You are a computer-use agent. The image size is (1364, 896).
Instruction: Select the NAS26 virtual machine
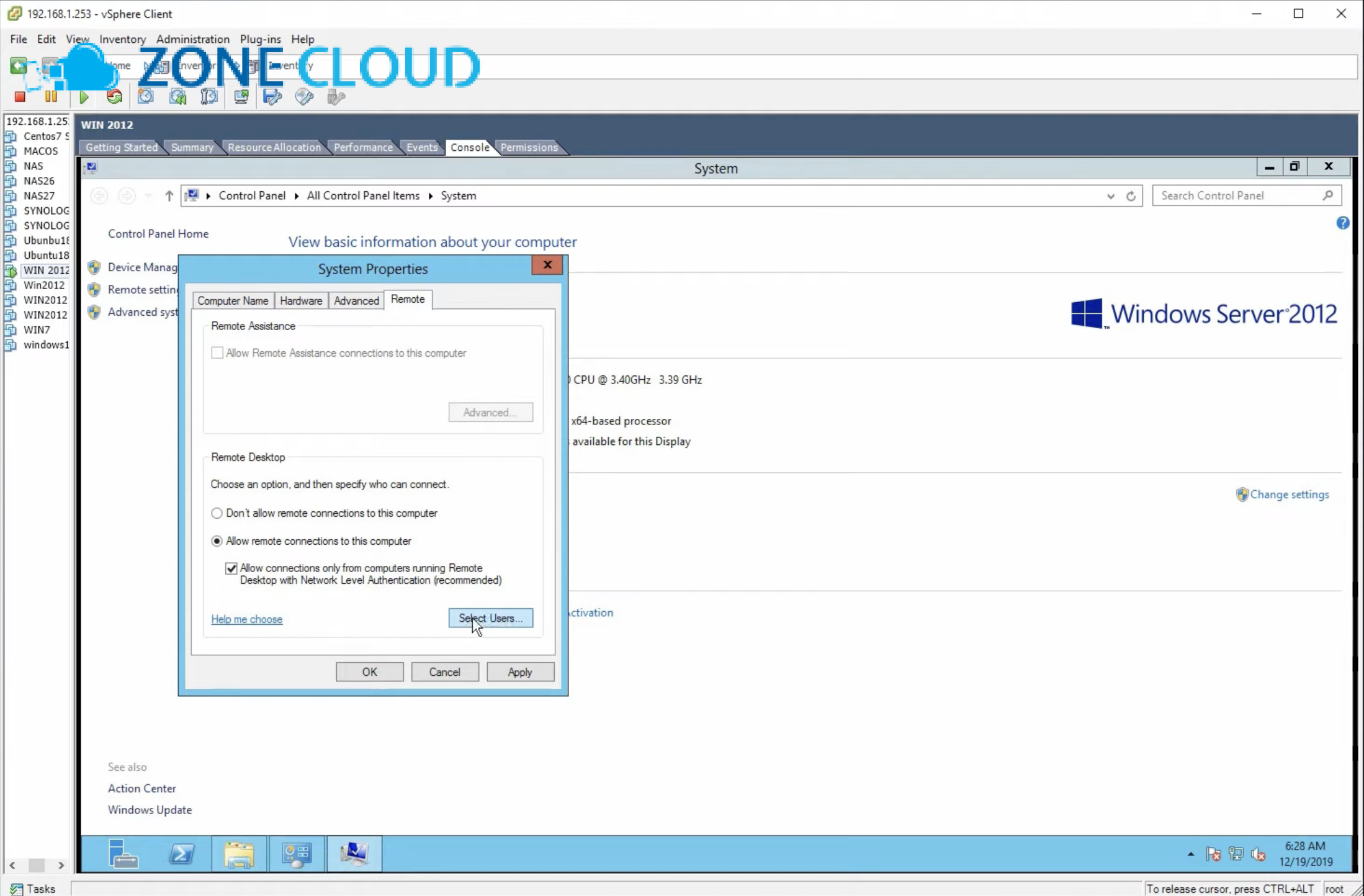point(38,181)
